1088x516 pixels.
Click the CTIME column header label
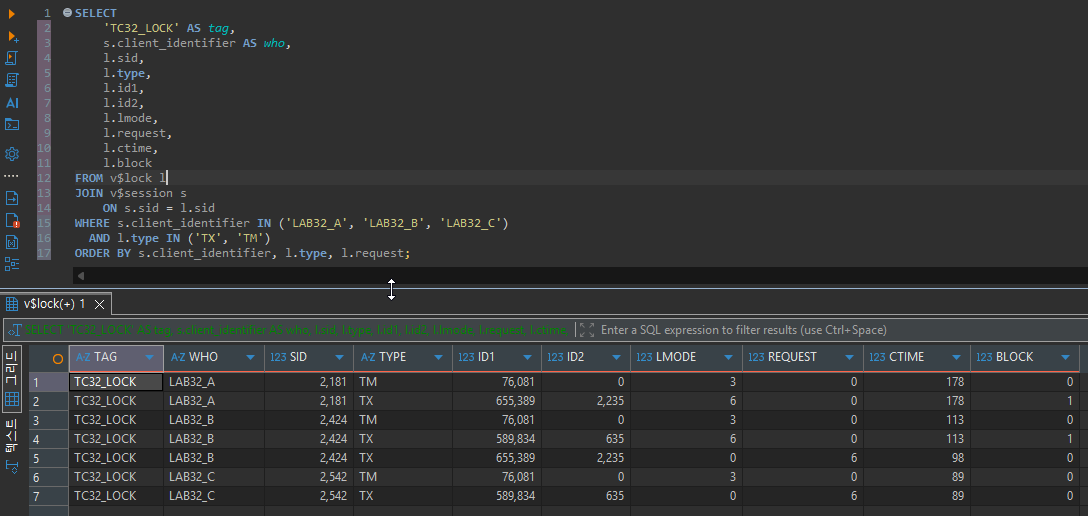pyautogui.click(x=906, y=357)
